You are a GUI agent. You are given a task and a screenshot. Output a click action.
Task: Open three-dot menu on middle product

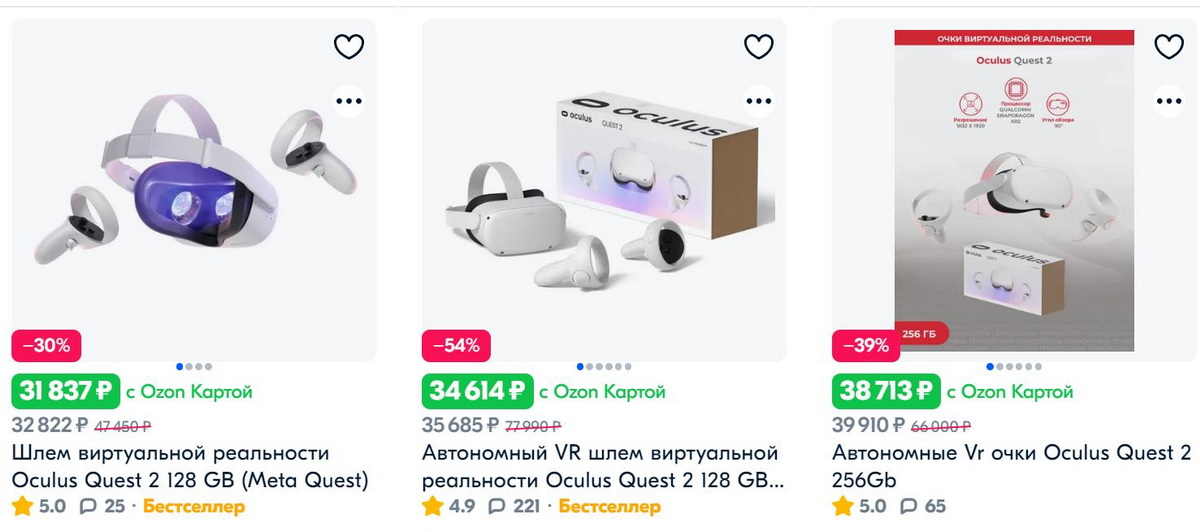759,101
